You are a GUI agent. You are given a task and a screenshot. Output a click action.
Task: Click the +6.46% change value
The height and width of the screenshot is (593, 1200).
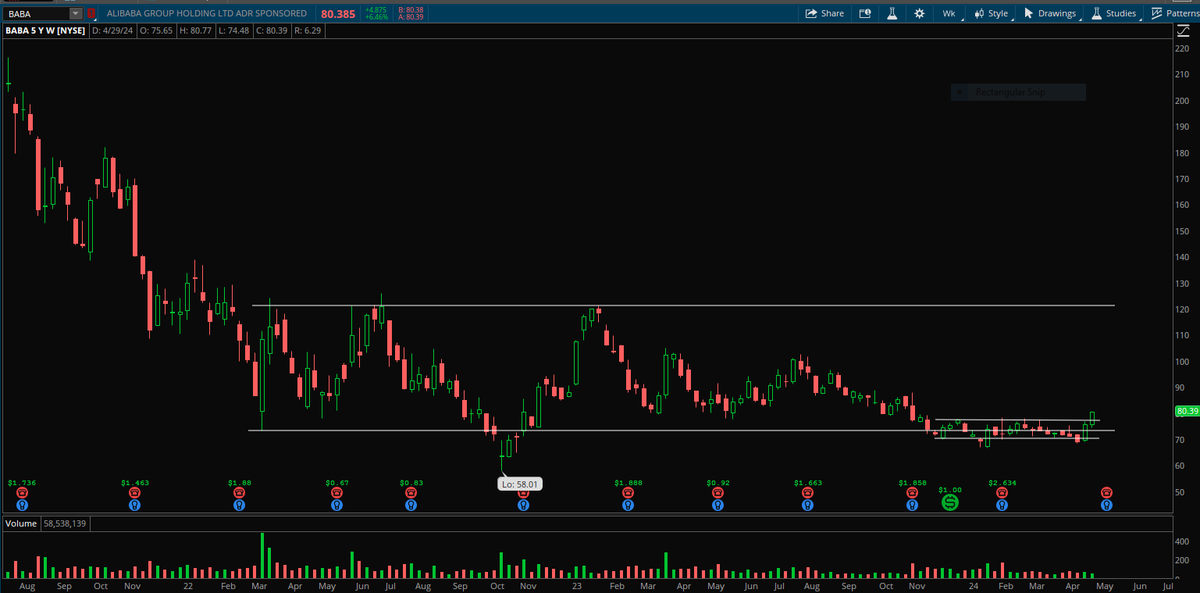pos(376,18)
